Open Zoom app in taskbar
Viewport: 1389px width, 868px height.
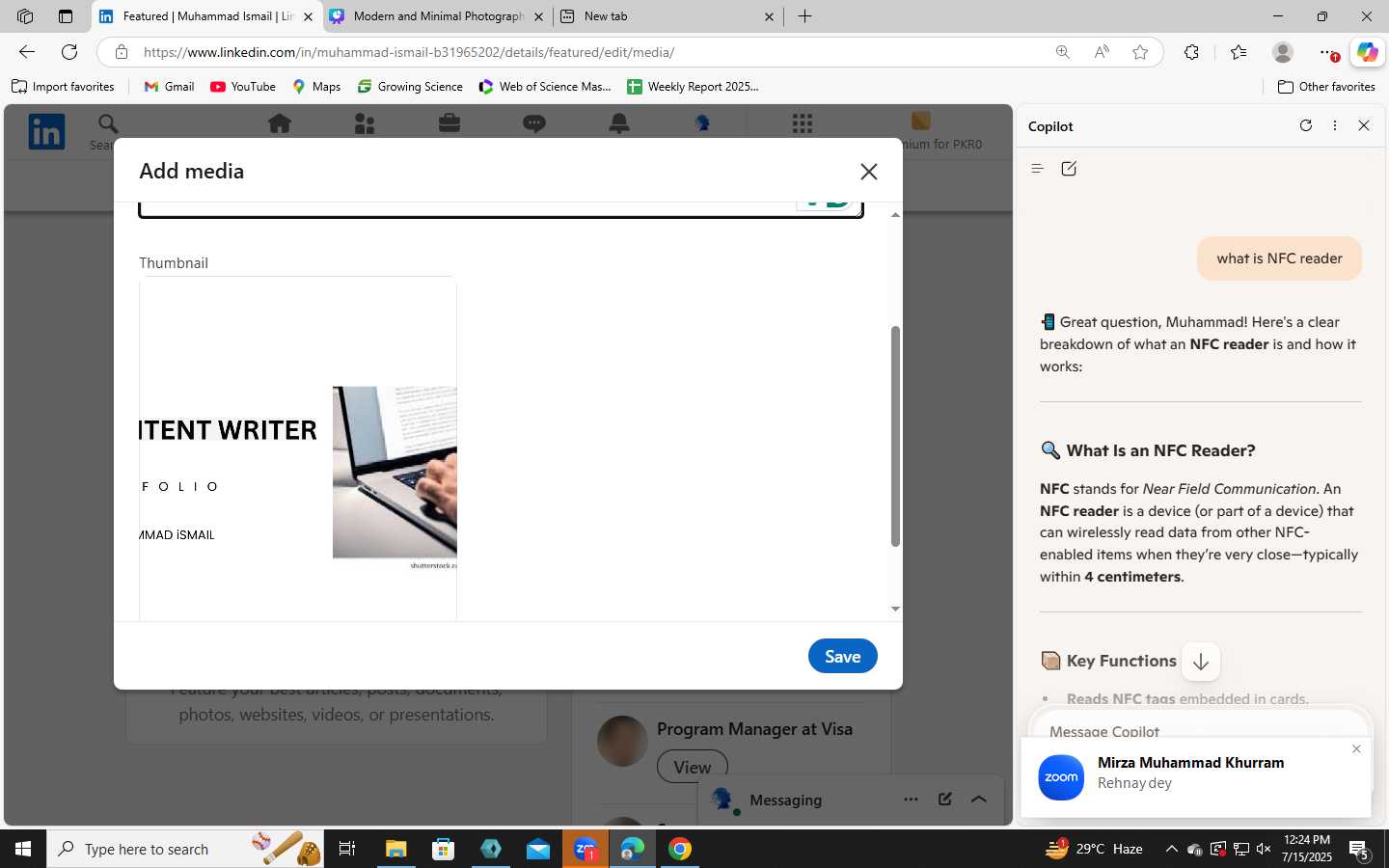click(x=586, y=849)
